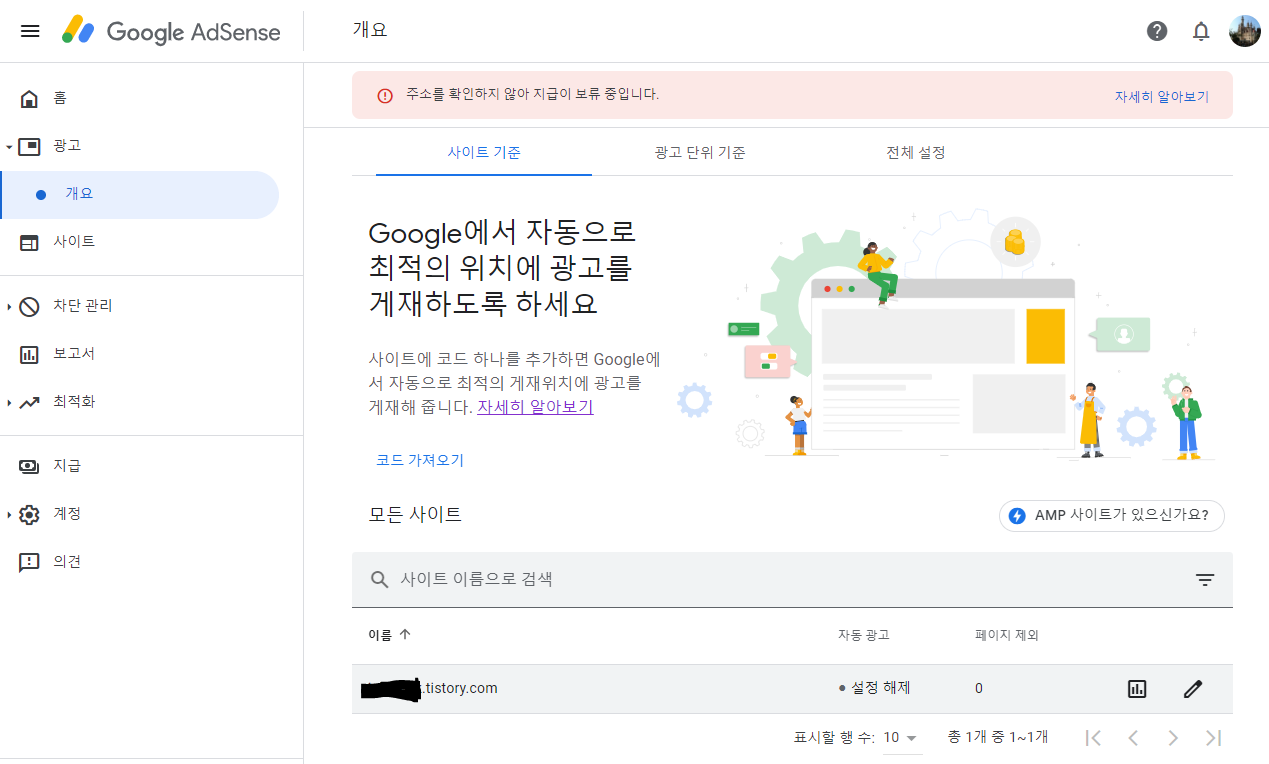The width and height of the screenshot is (1269, 764).
Task: Open 의견 in the sidebar
Action: (67, 562)
